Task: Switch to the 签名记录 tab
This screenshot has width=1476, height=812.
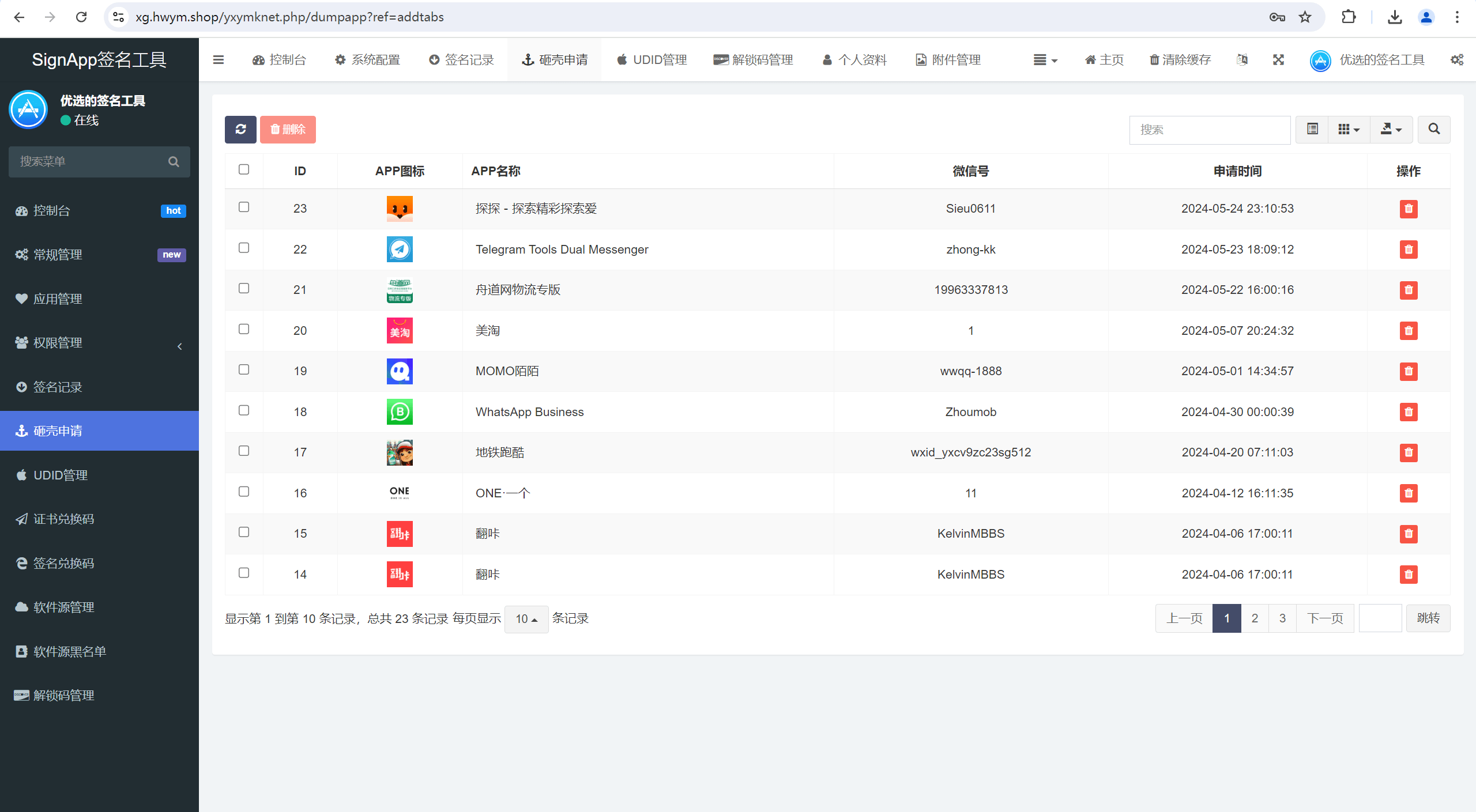Action: [461, 60]
